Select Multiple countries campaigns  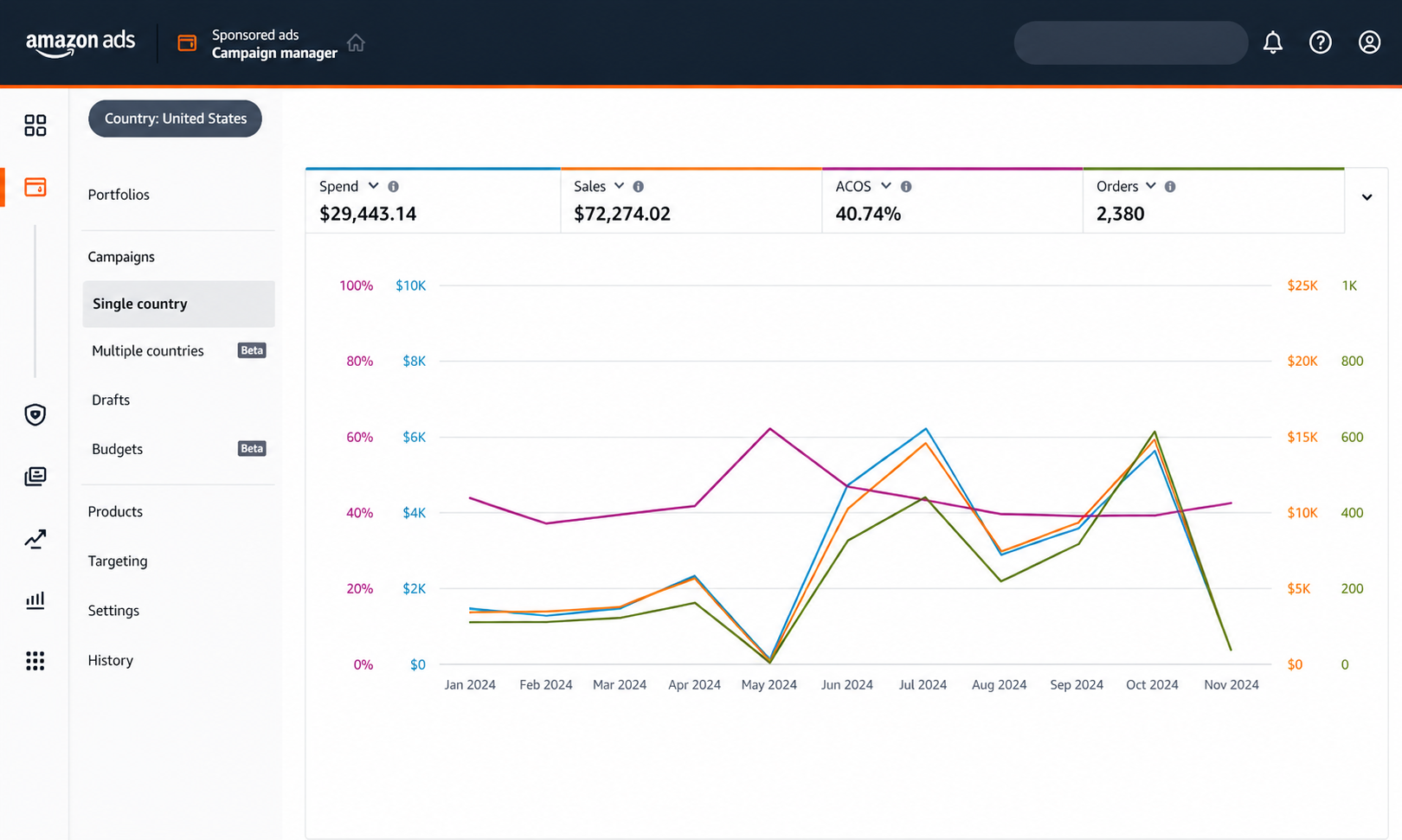pos(148,350)
